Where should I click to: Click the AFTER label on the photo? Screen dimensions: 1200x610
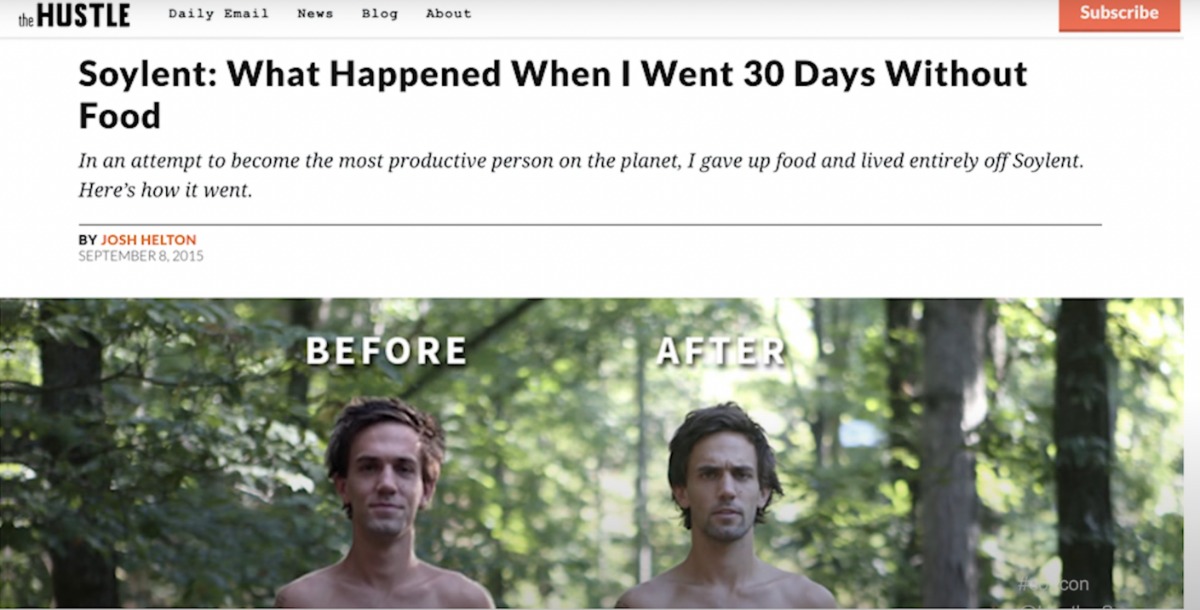coord(721,351)
